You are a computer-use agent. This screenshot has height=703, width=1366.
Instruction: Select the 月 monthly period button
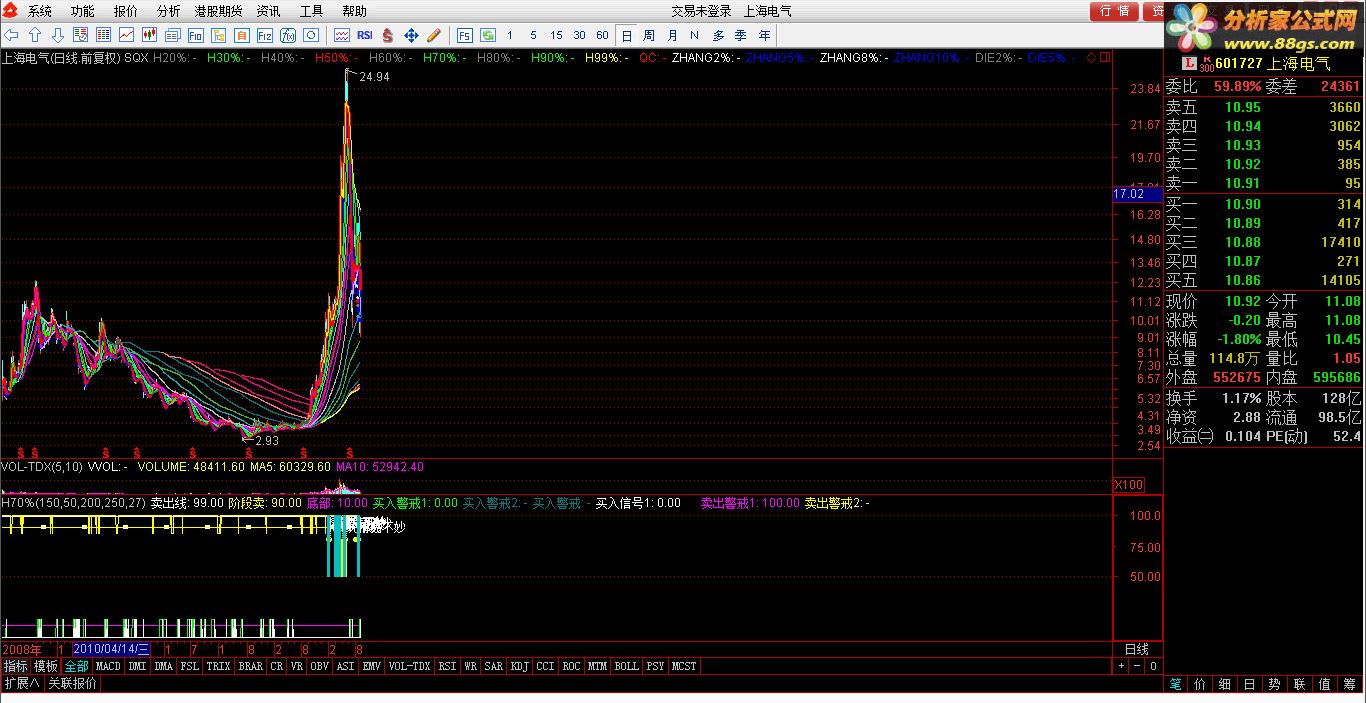tap(672, 35)
